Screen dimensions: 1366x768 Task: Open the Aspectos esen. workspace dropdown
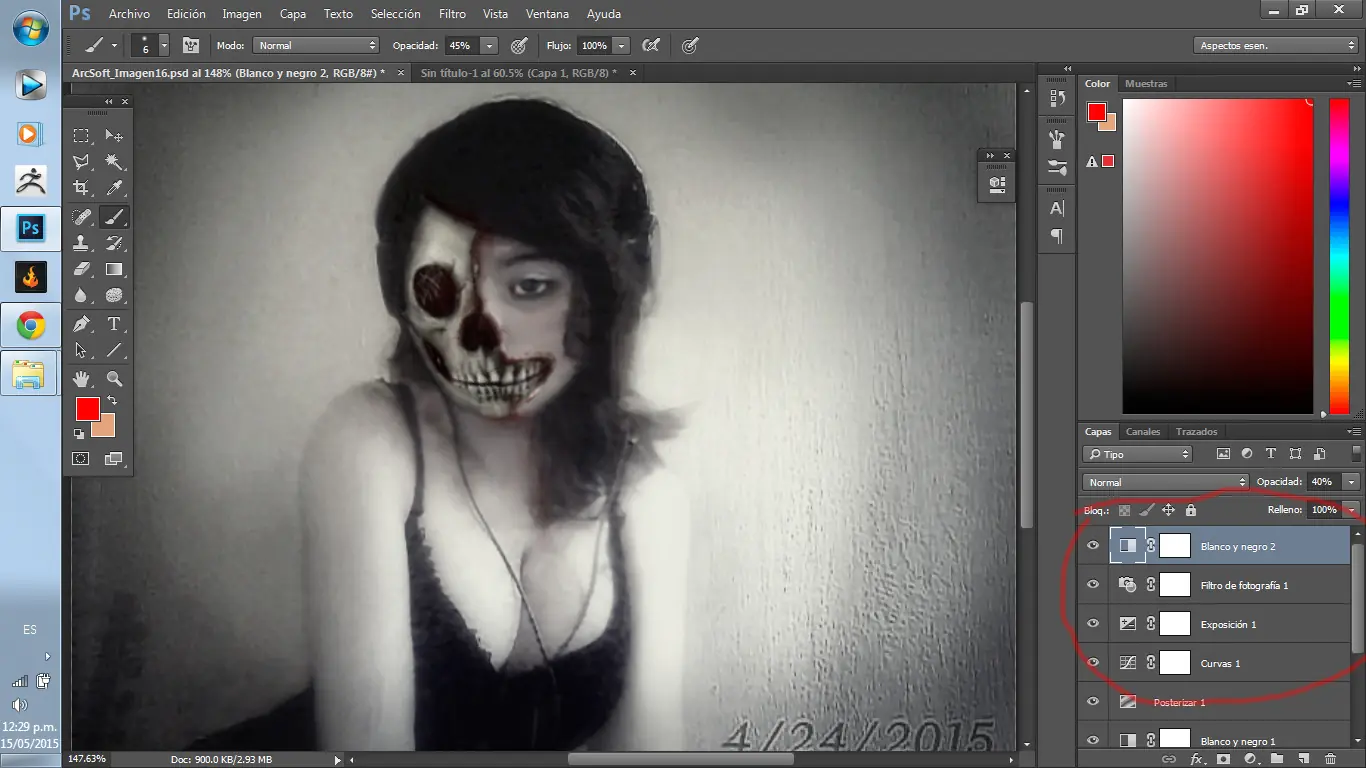click(x=1275, y=46)
